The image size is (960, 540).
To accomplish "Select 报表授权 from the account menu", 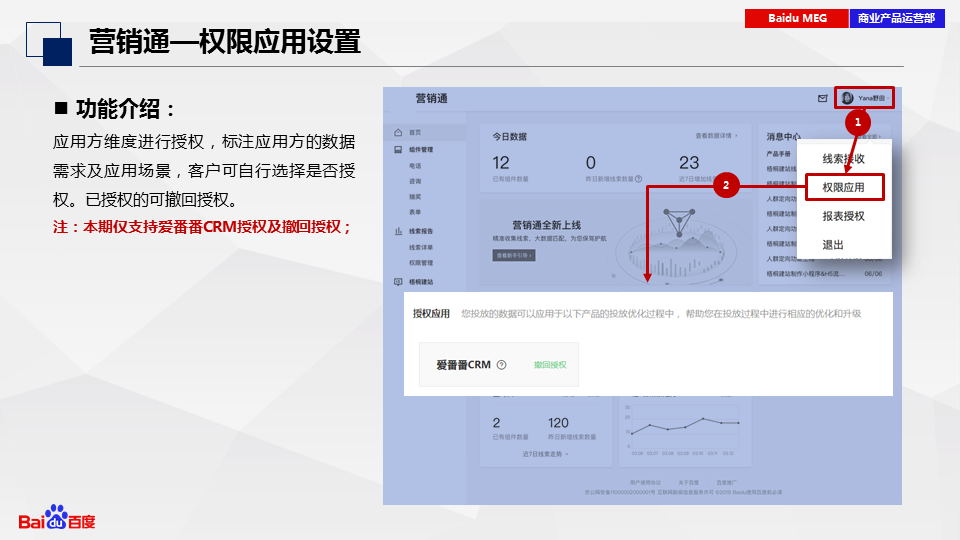I will [843, 216].
